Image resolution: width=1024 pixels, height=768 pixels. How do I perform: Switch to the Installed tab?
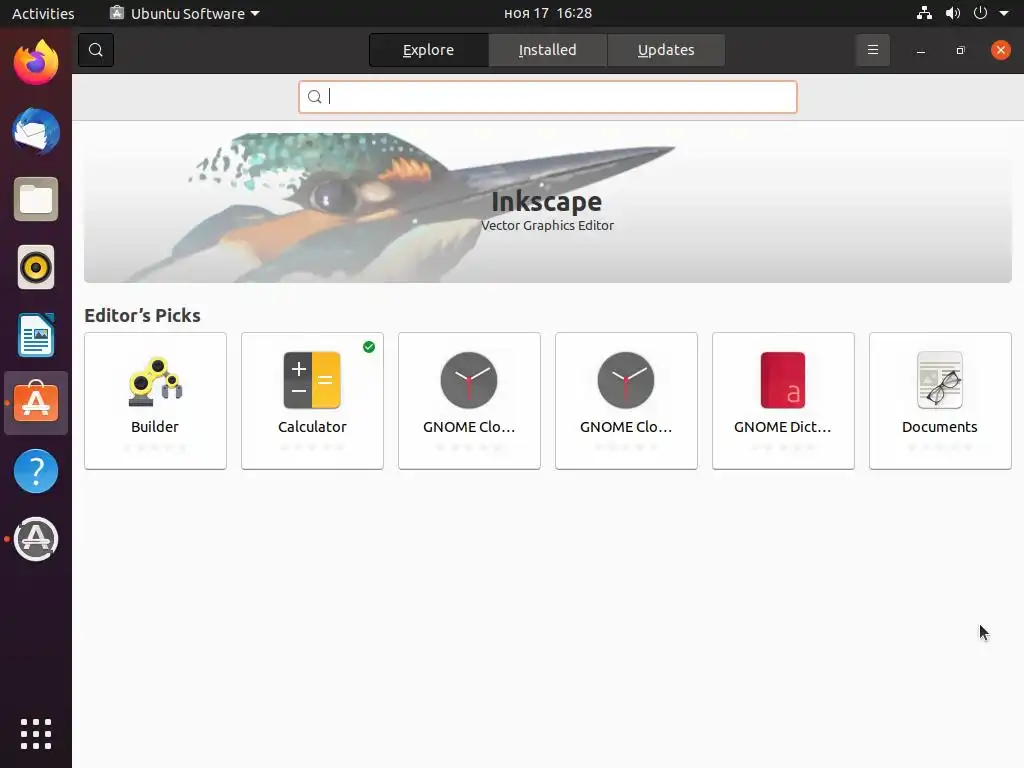pos(547,50)
